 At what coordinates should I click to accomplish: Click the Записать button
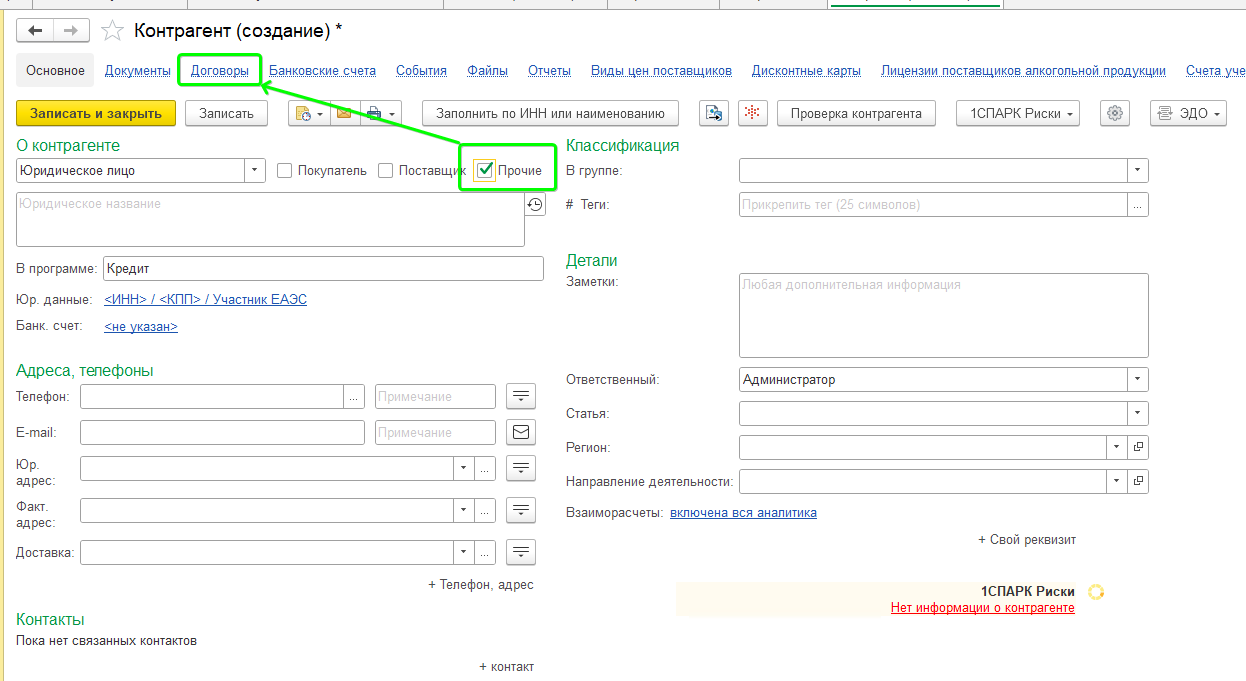click(227, 113)
